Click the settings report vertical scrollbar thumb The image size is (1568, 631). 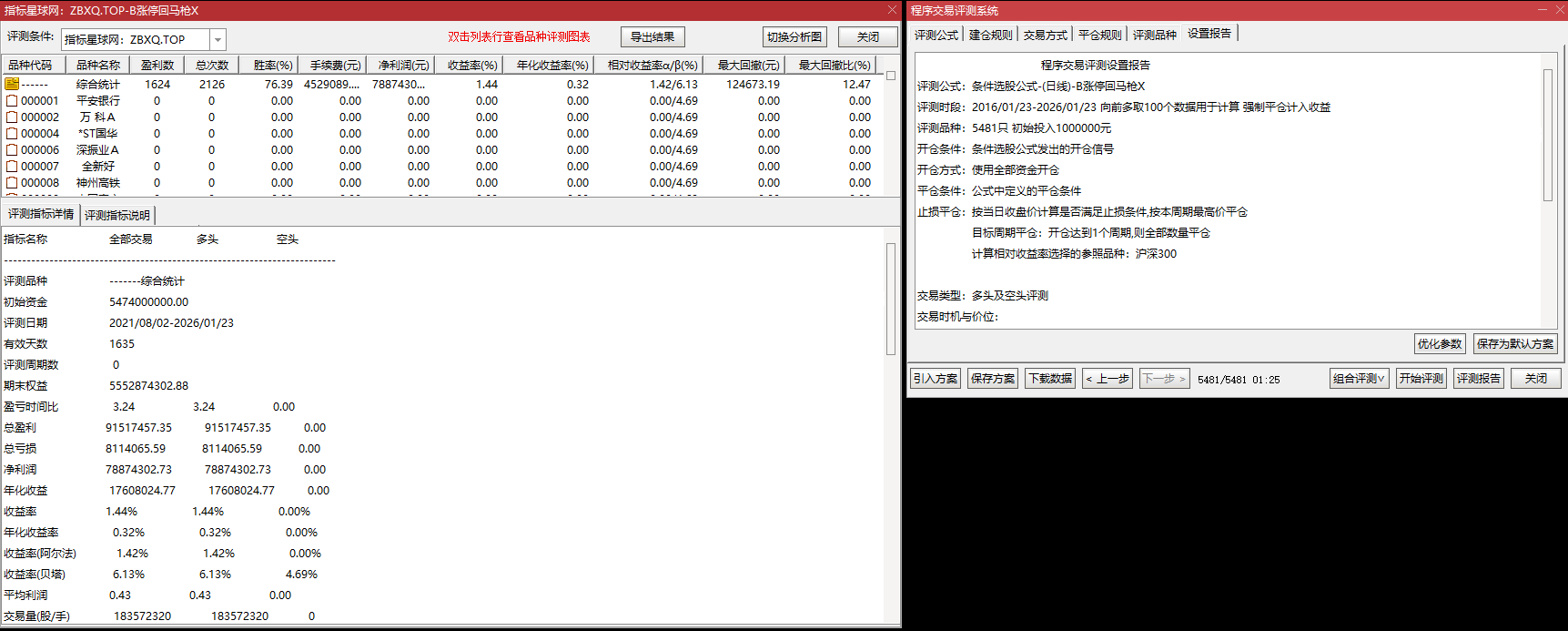coord(1547,135)
